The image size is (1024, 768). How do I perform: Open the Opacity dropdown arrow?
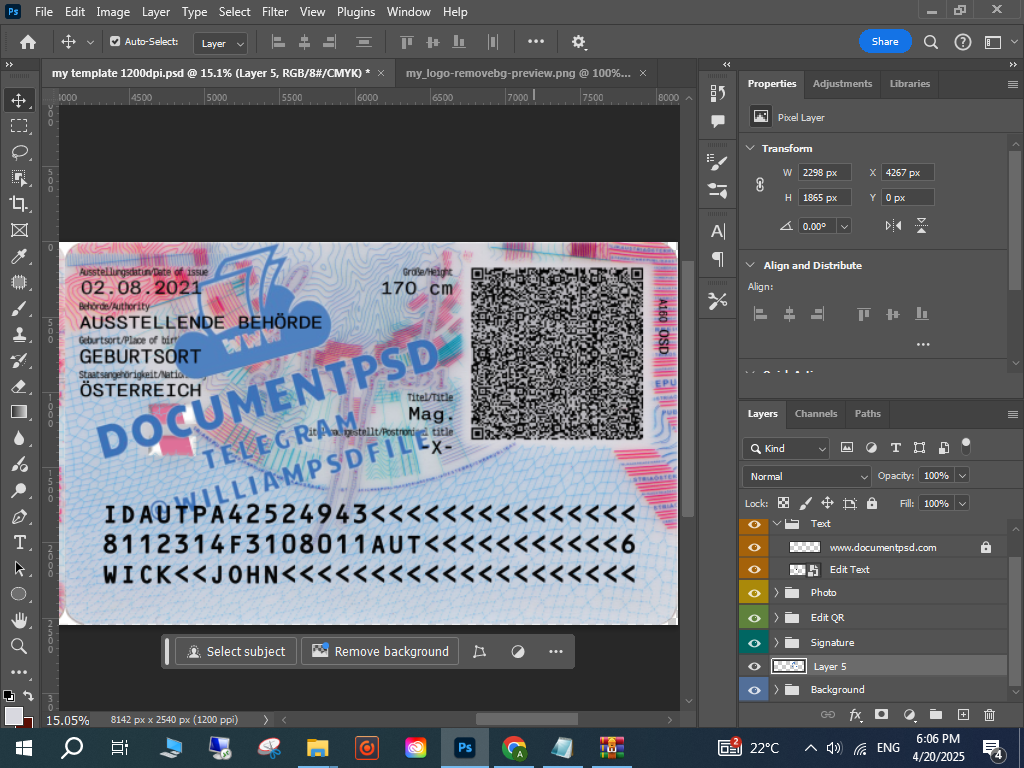(x=962, y=475)
